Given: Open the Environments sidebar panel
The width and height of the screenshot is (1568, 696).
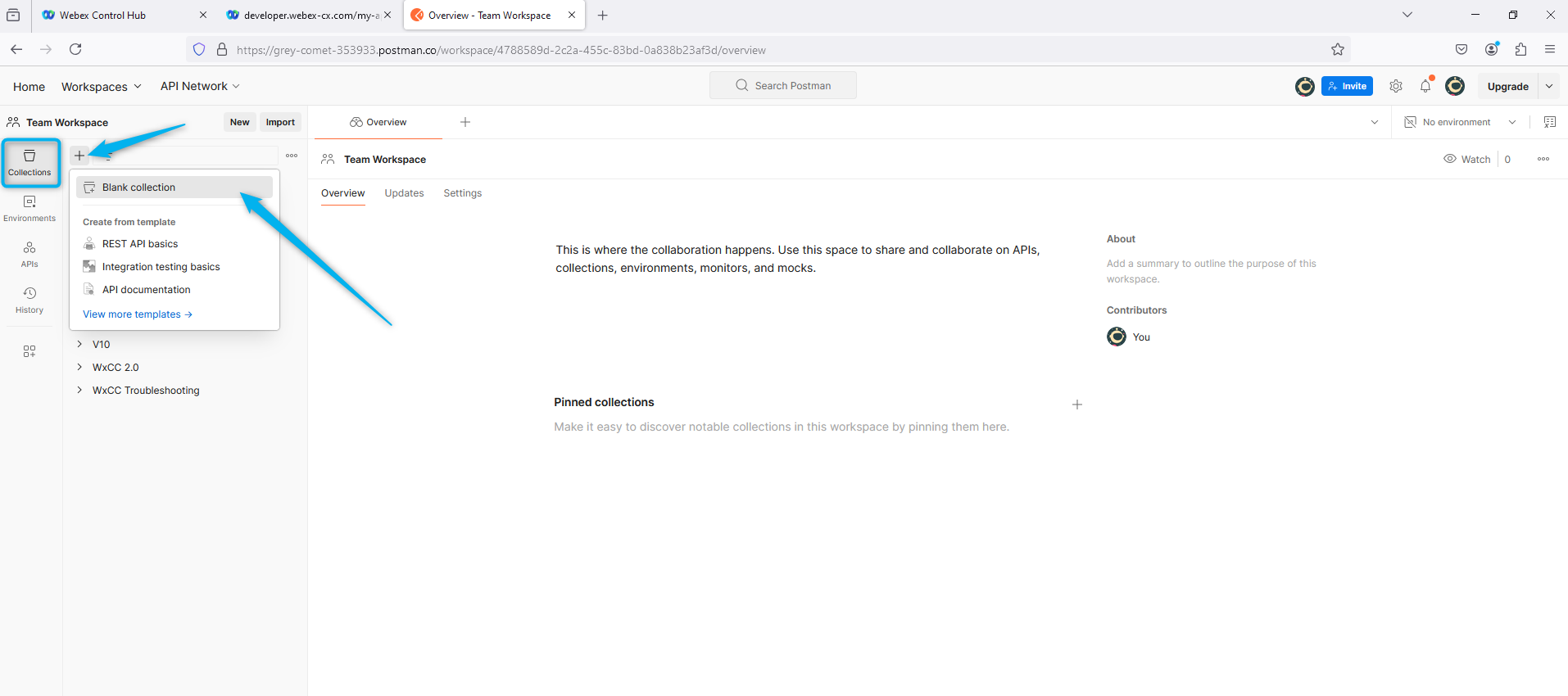Looking at the screenshot, I should (x=29, y=209).
